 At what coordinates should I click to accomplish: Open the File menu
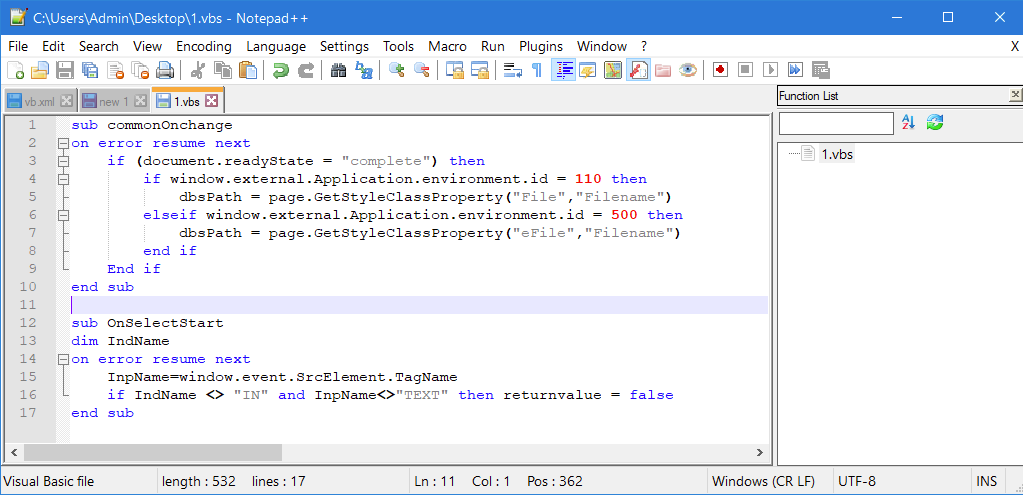click(18, 46)
